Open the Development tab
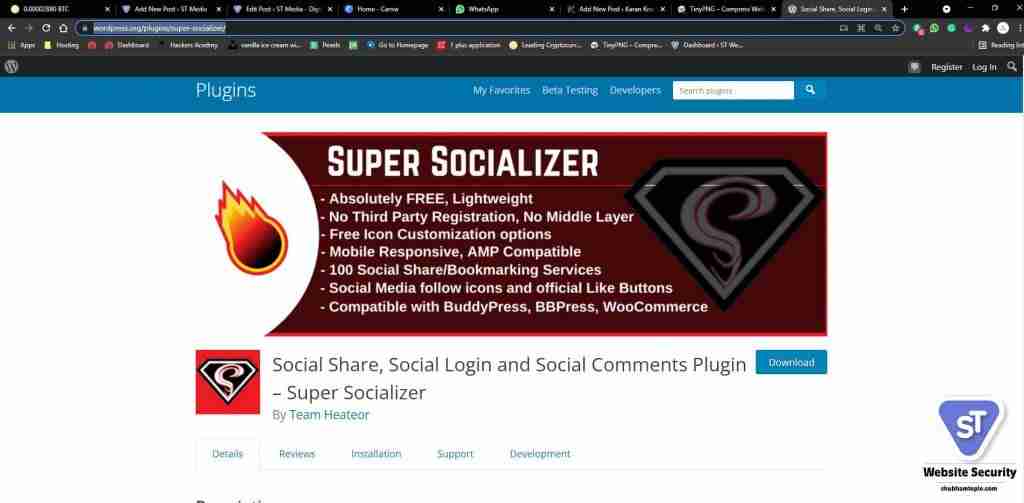 pyautogui.click(x=540, y=453)
